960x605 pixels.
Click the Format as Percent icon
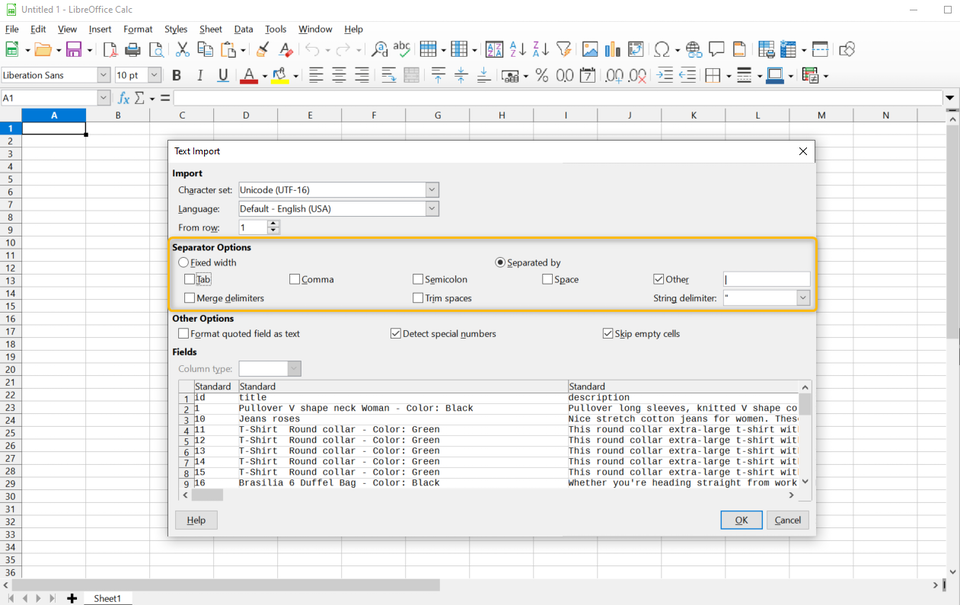tap(541, 75)
